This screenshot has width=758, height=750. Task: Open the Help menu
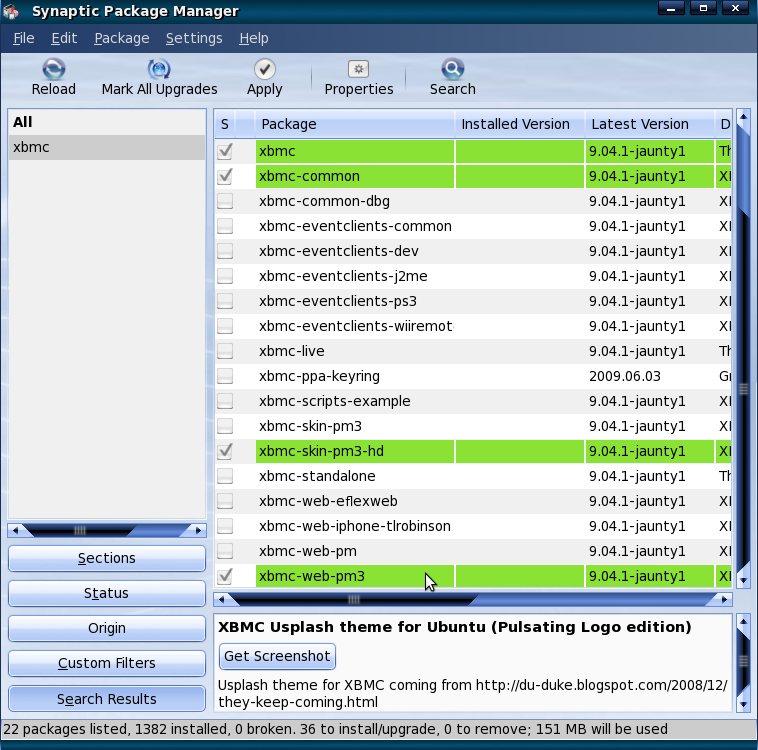coord(254,38)
